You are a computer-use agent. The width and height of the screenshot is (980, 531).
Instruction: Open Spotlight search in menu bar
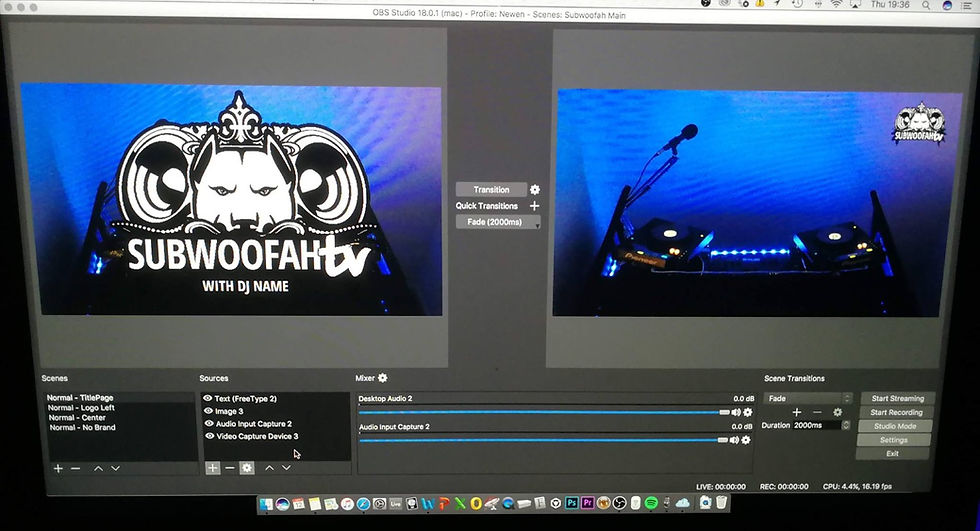(x=925, y=4)
